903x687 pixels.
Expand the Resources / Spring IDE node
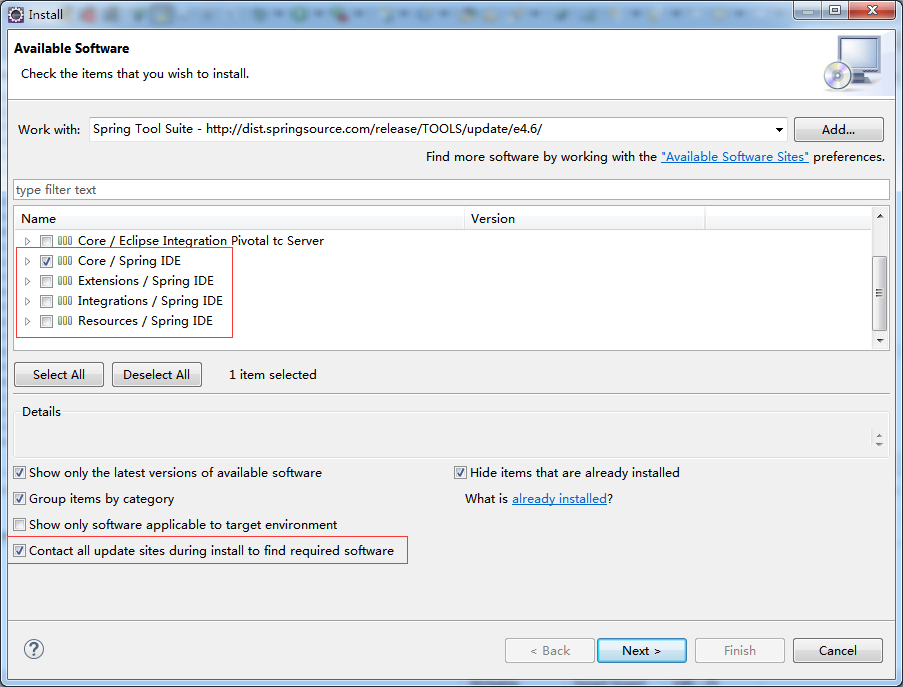(x=27, y=321)
